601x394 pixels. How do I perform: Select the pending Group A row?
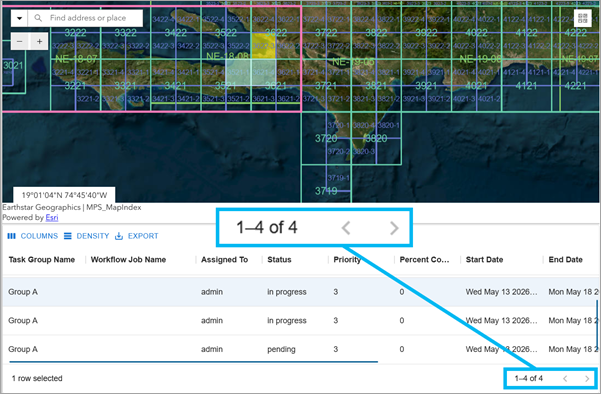[x=300, y=349]
